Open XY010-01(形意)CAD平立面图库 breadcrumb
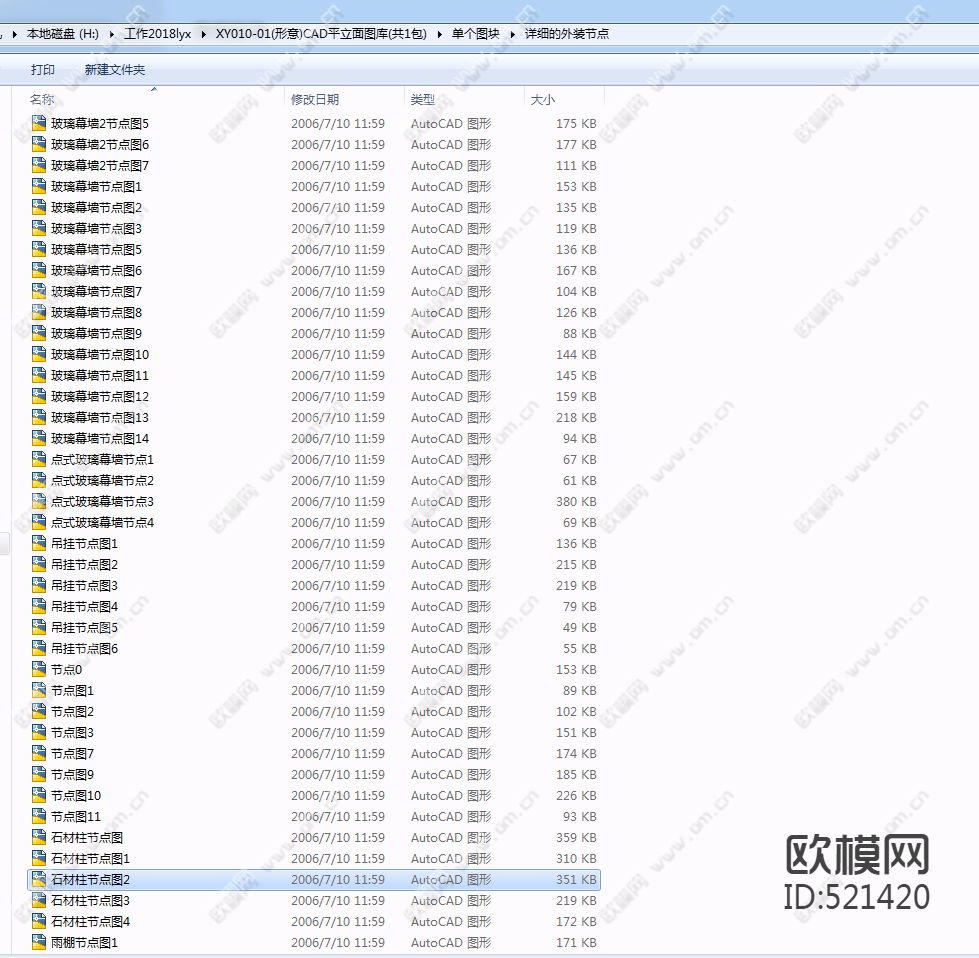The width and height of the screenshot is (979, 958). (321, 34)
